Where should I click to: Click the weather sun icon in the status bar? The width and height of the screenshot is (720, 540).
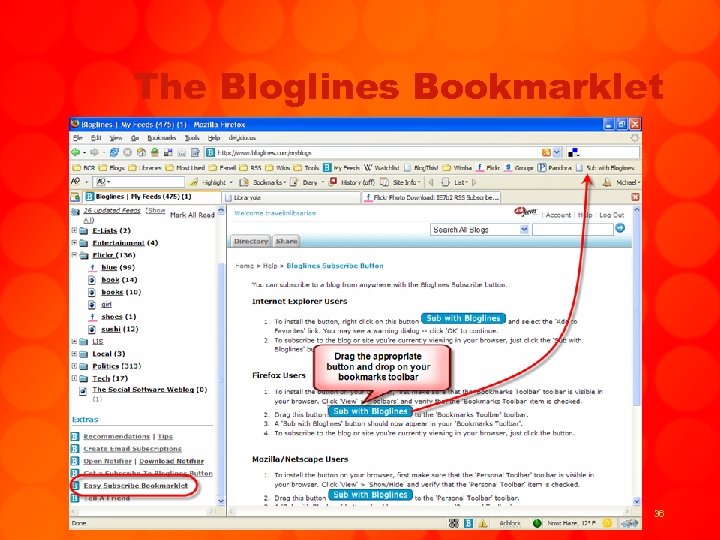pyautogui.click(x=607, y=523)
